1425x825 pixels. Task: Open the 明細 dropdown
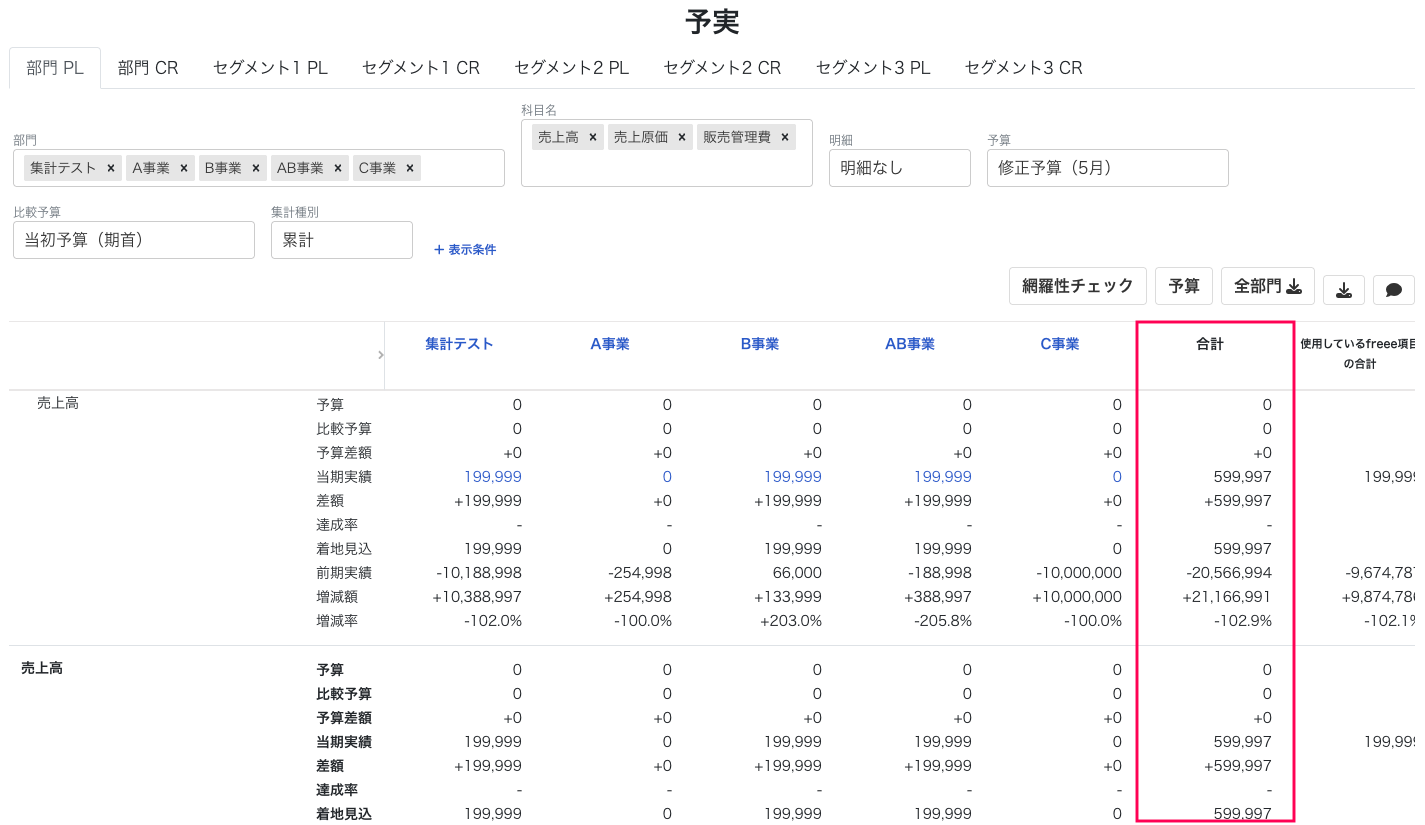(x=900, y=168)
